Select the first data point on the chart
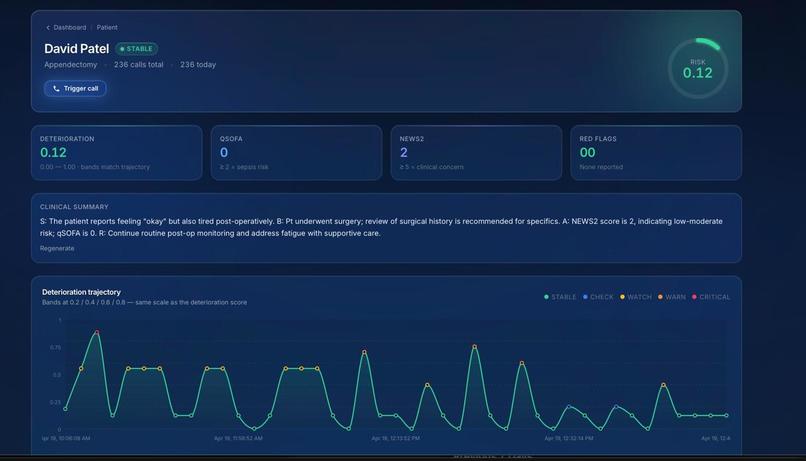 [65, 409]
